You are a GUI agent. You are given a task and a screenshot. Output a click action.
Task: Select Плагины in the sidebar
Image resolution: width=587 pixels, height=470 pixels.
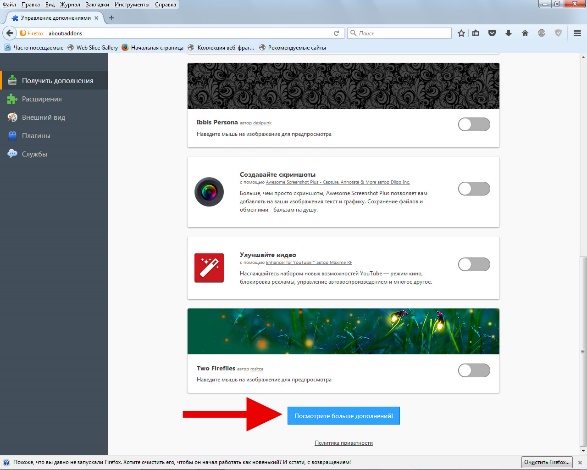pos(36,136)
